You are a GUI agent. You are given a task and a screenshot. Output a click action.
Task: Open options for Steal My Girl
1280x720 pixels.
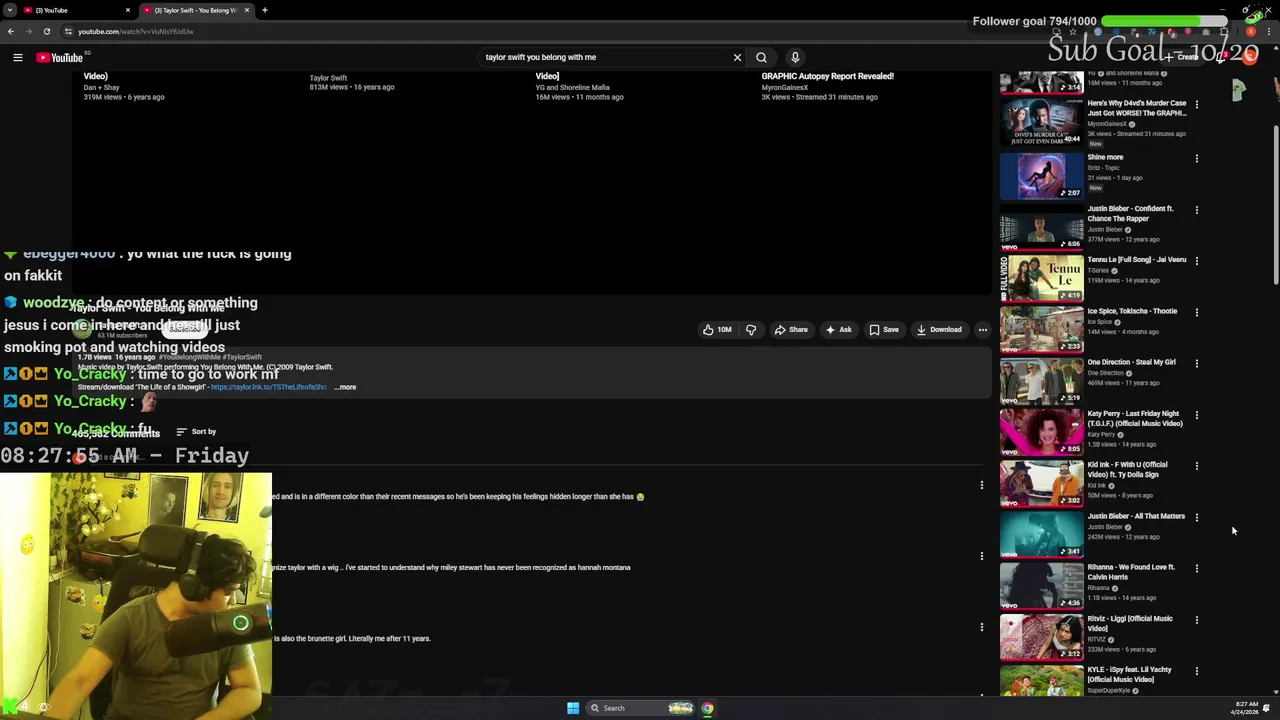1196,363
